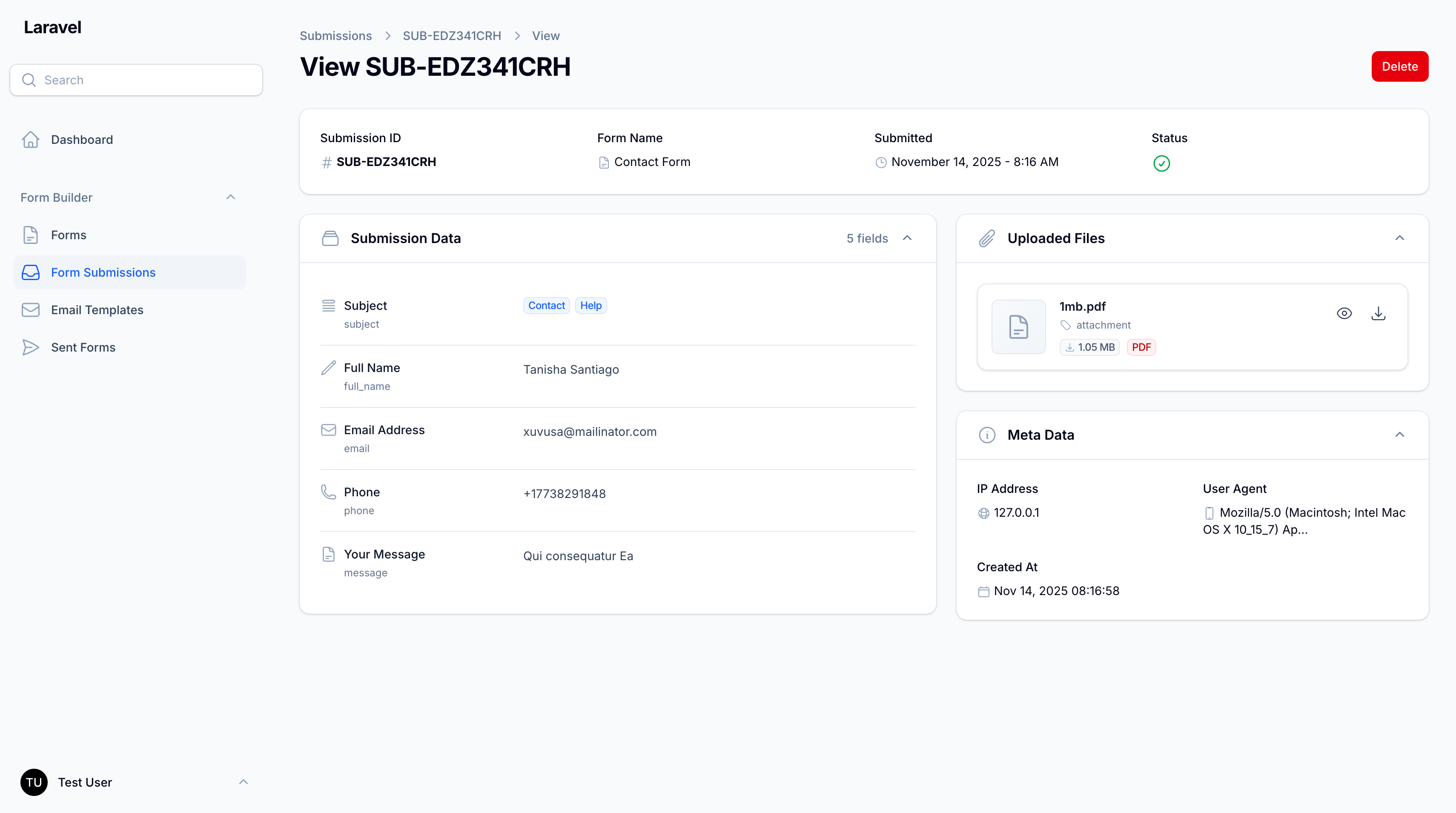Click the Email Templates envelope icon
1456x813 pixels.
31,309
